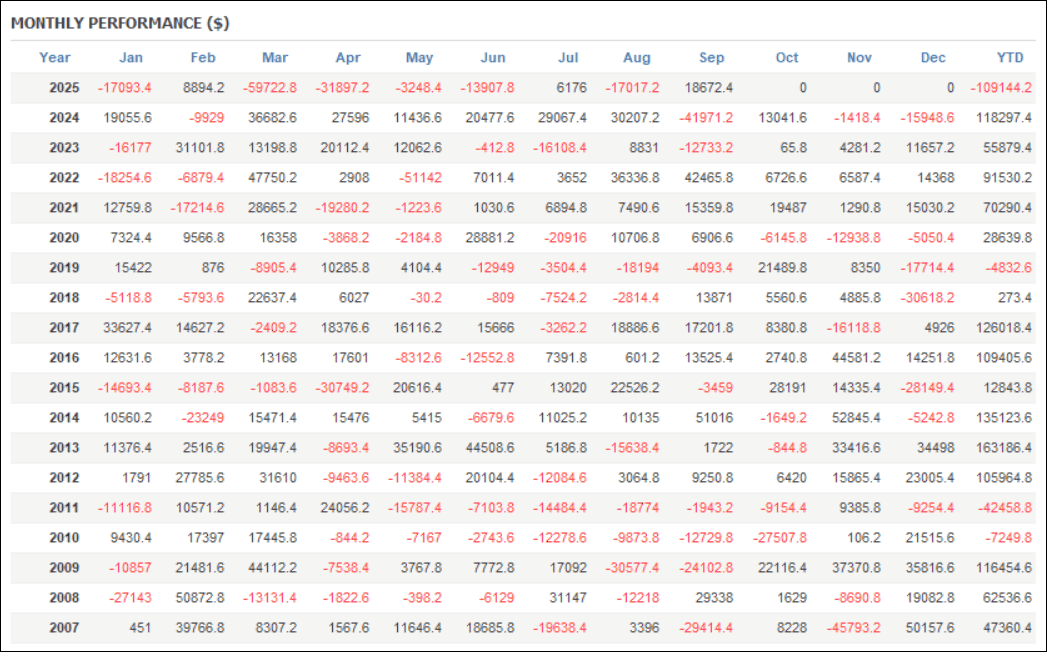This screenshot has height=652, width=1047.
Task: Click the 2025 Mar value -59722.8
Action: pyautogui.click(x=269, y=87)
